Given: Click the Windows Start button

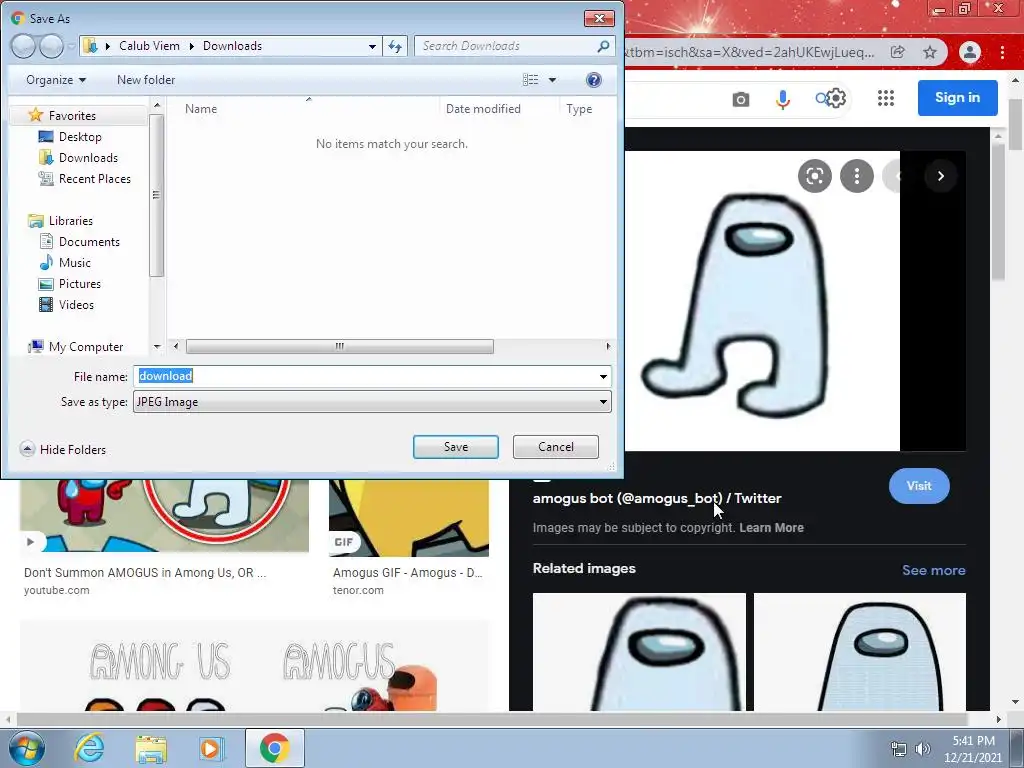Looking at the screenshot, I should pos(27,748).
